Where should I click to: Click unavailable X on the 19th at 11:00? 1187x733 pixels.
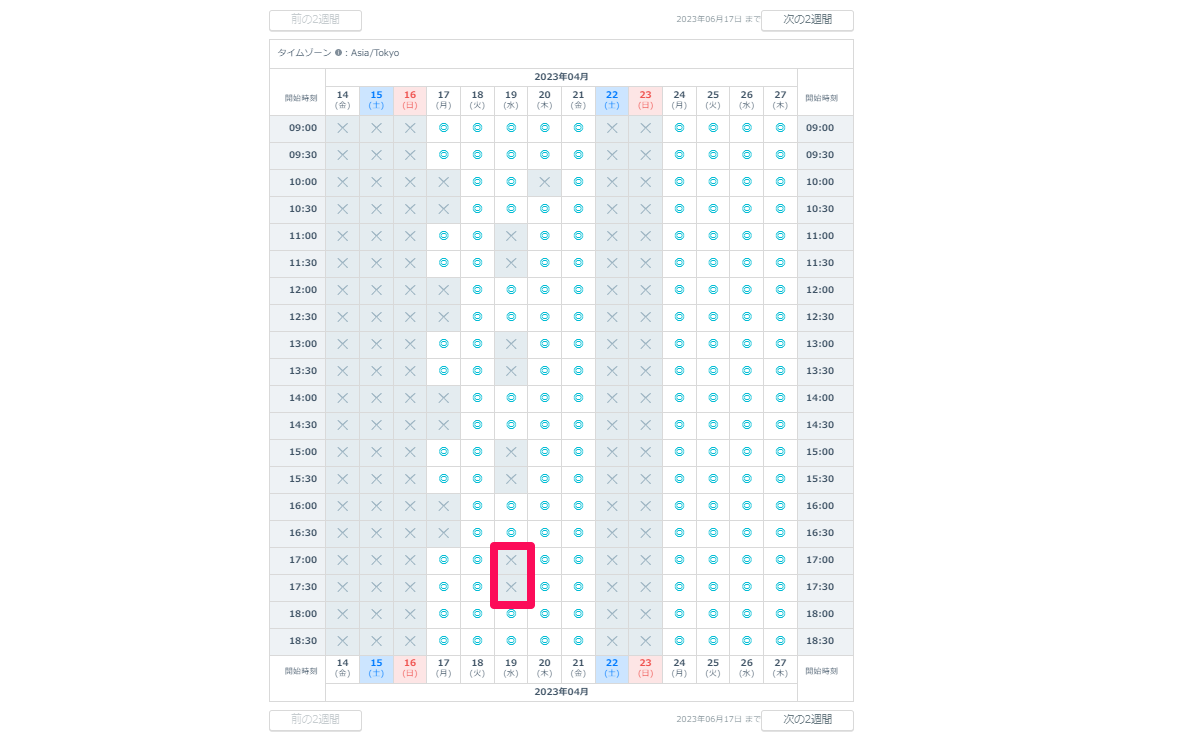tap(511, 235)
